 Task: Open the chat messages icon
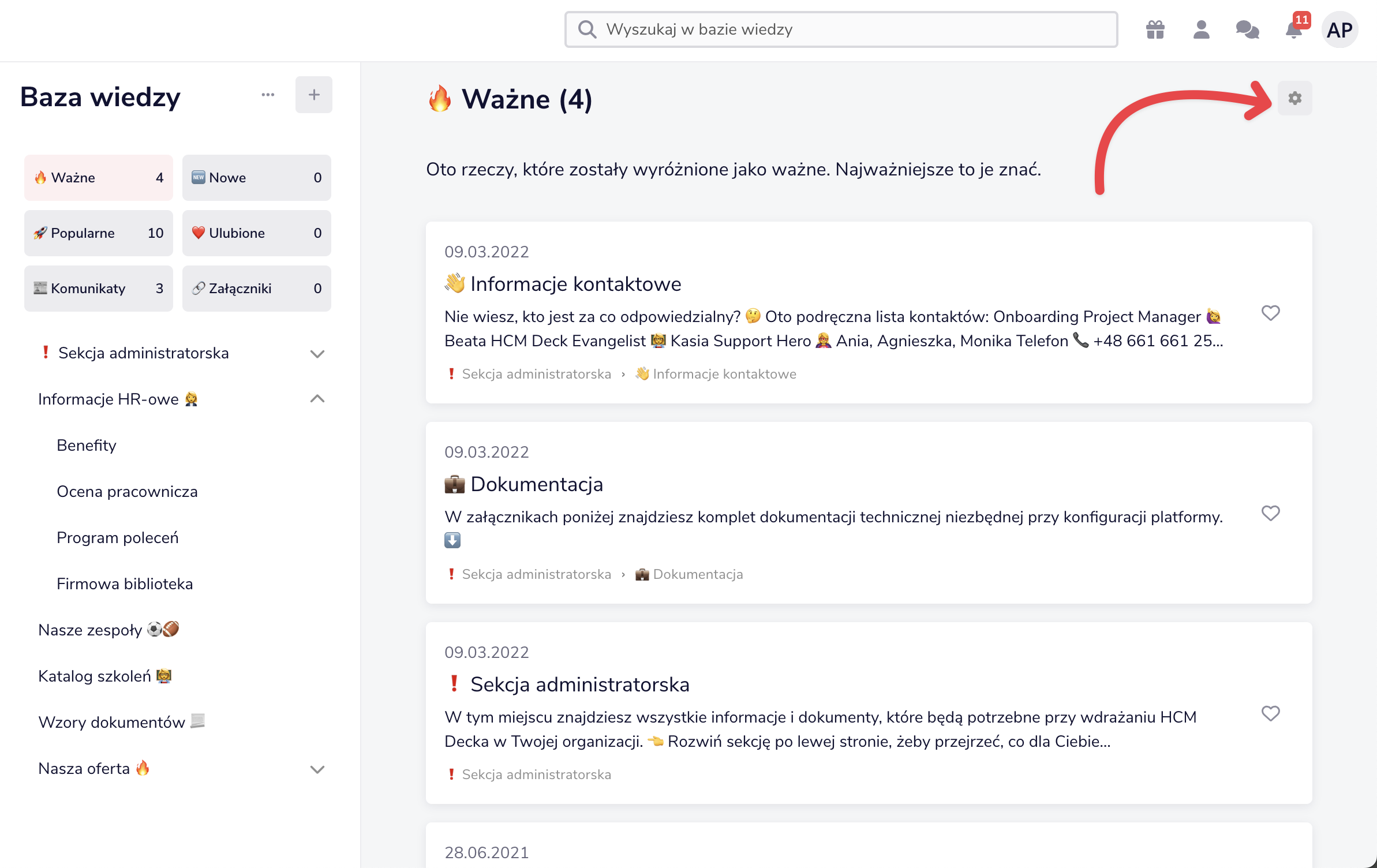click(1247, 29)
